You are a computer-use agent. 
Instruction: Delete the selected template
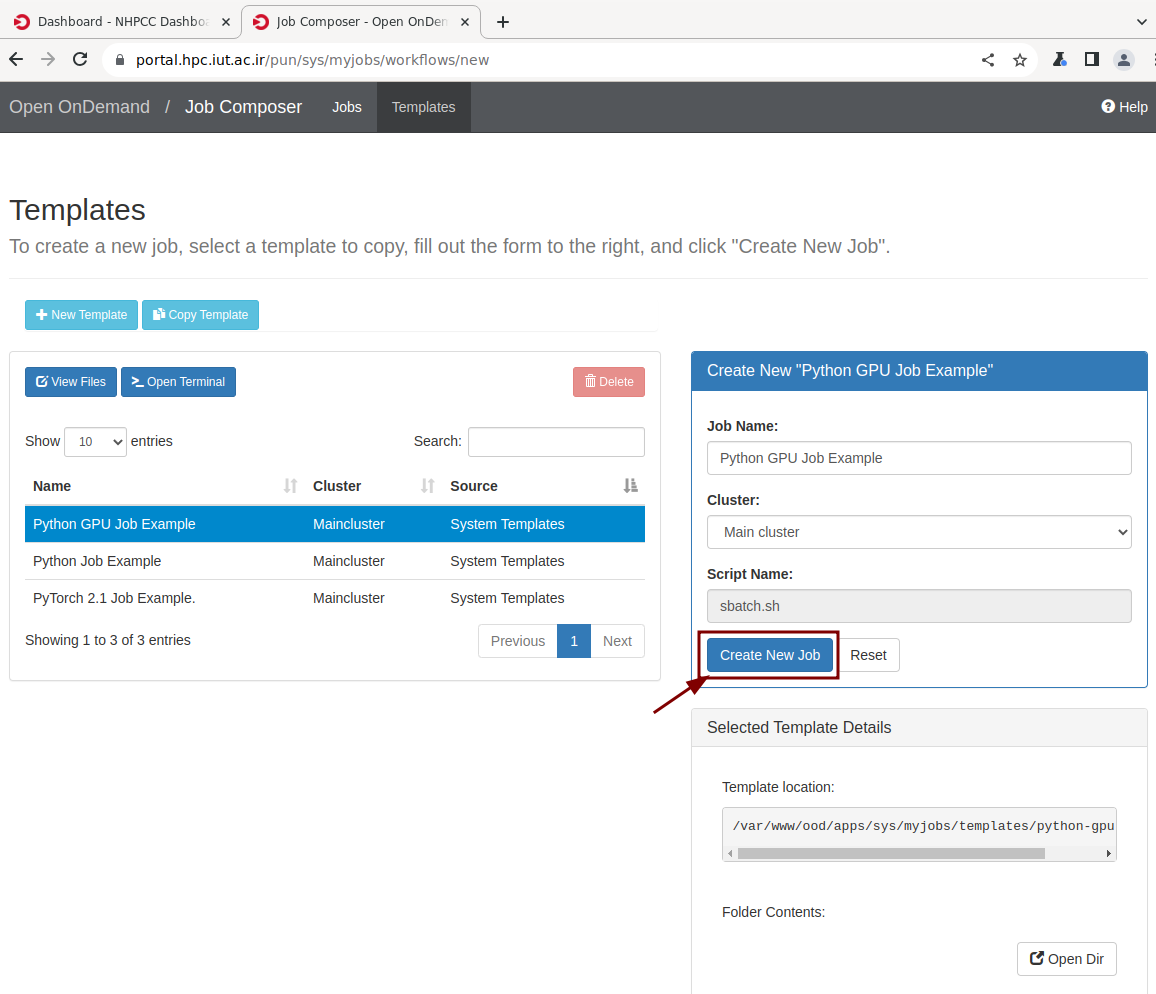(x=609, y=382)
